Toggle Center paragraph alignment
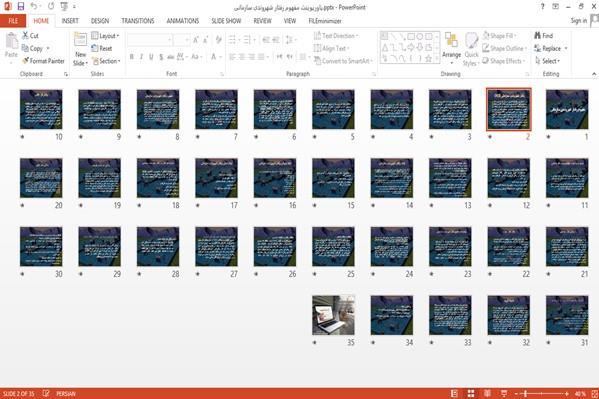 click(x=242, y=57)
